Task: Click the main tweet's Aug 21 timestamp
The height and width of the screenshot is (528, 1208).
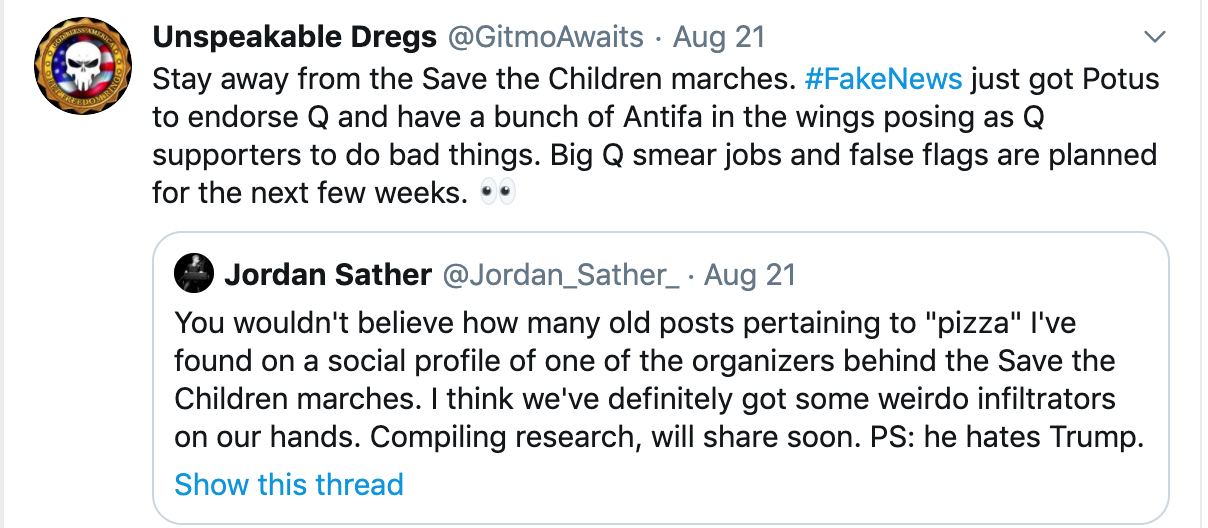Action: click(x=719, y=38)
